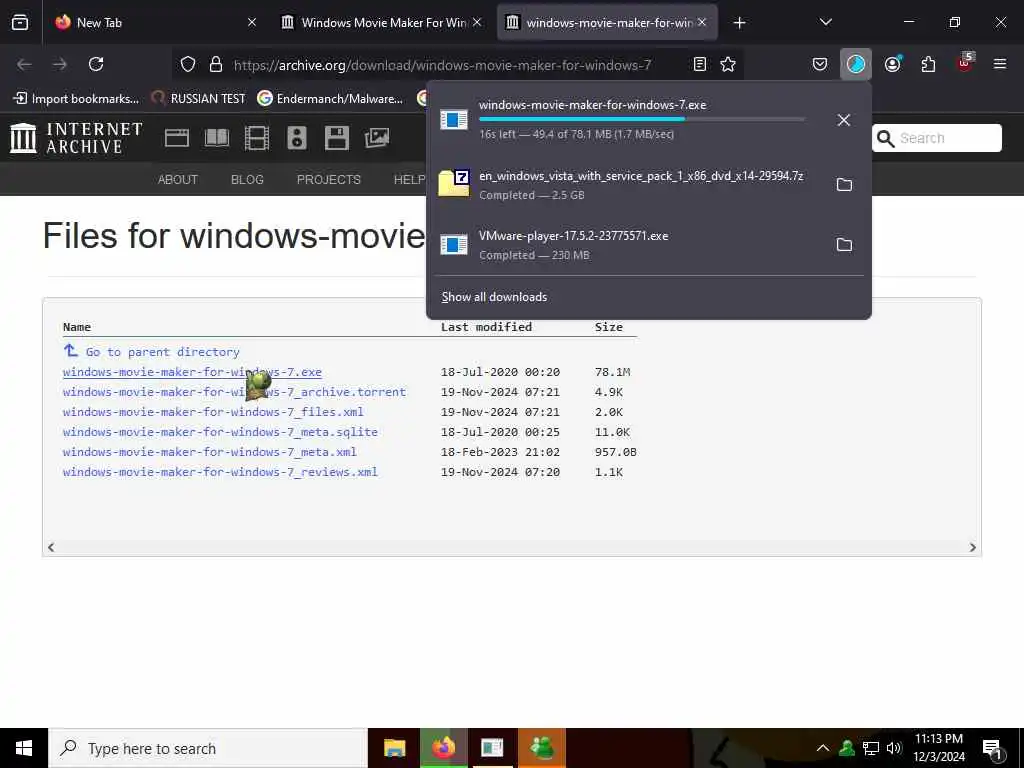Open RUSSIAN TEST bookmark
The height and width of the screenshot is (768, 1024).
(x=198, y=99)
